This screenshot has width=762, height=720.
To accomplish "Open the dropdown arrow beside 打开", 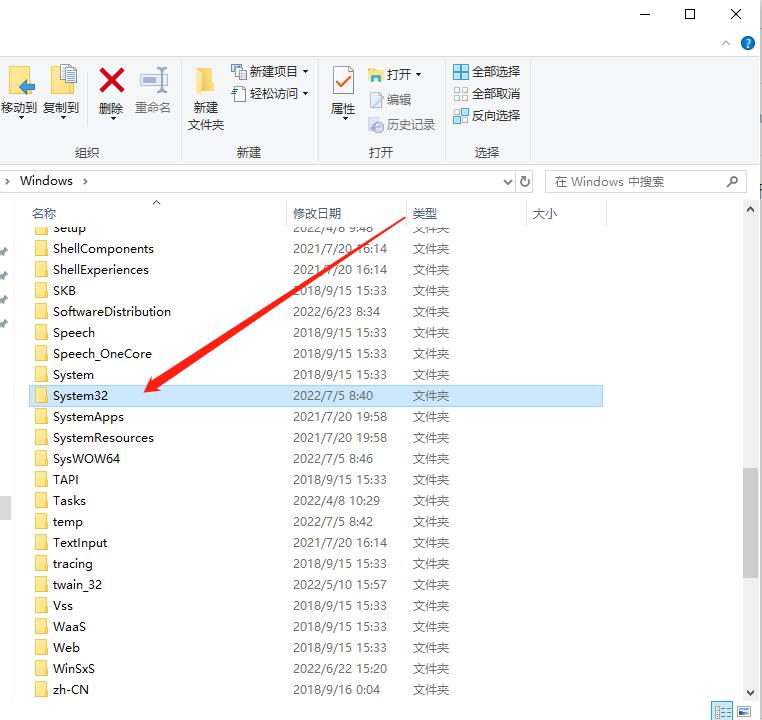I will pos(418,75).
